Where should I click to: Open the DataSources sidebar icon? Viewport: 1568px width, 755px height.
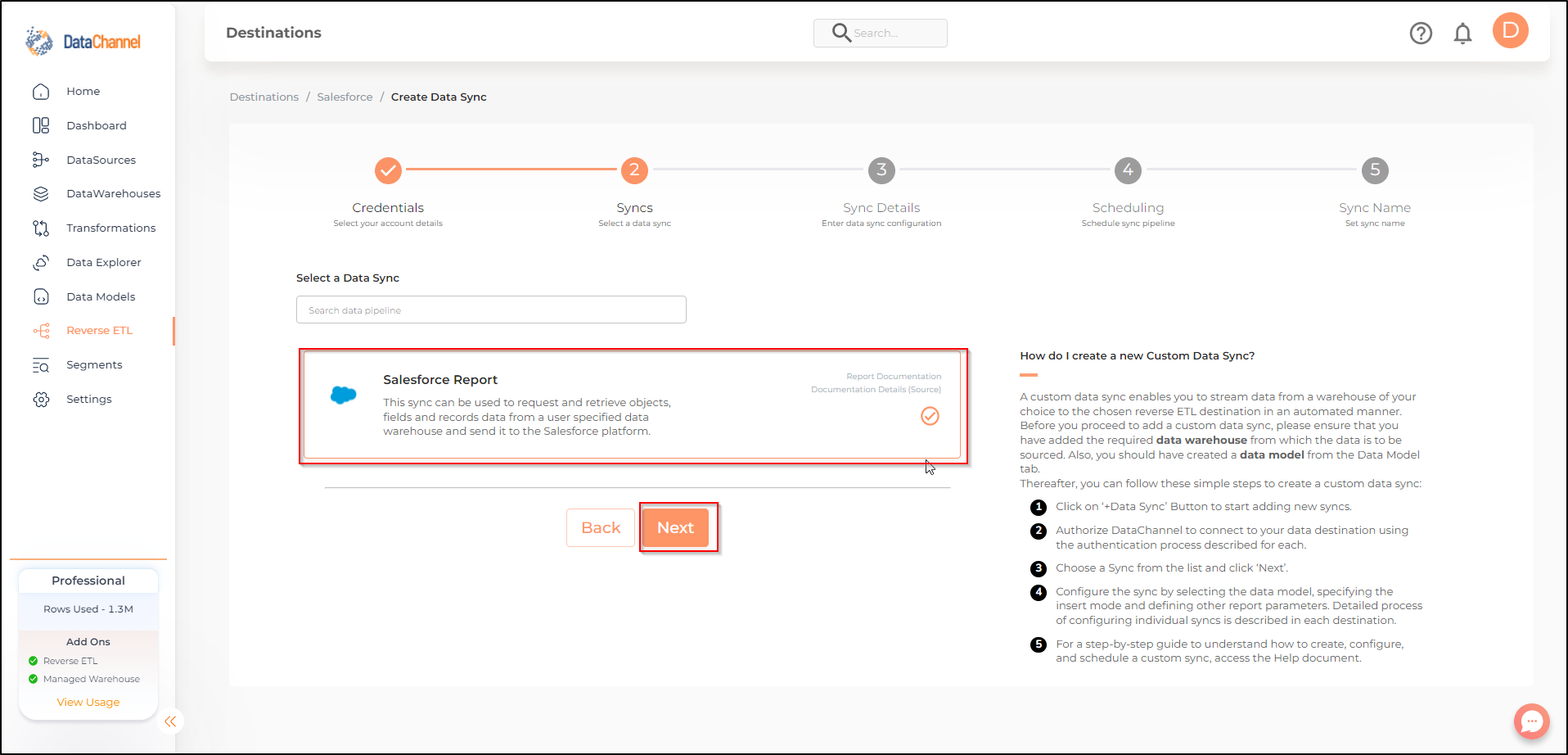[41, 160]
